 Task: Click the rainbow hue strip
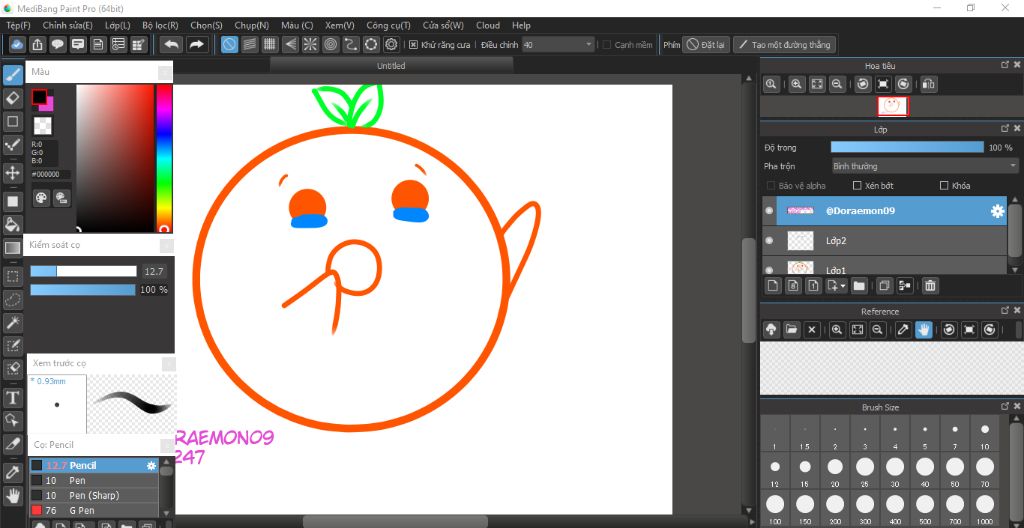coord(163,157)
